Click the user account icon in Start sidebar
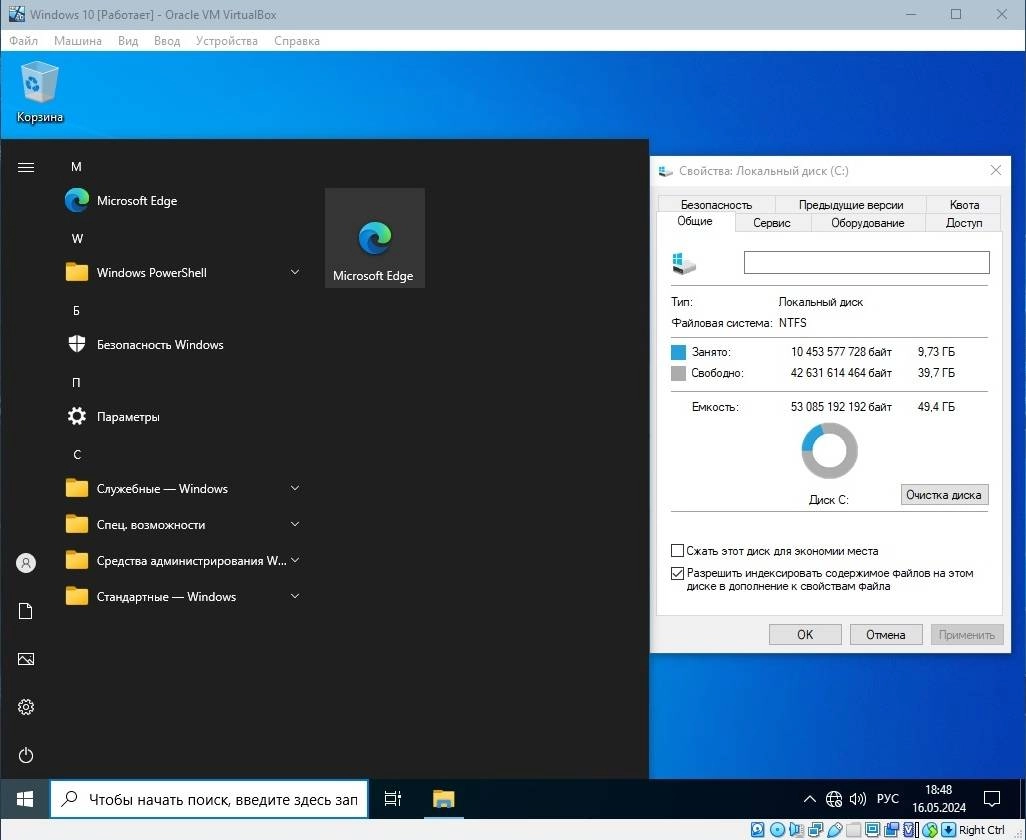The height and width of the screenshot is (840, 1026). 26,563
